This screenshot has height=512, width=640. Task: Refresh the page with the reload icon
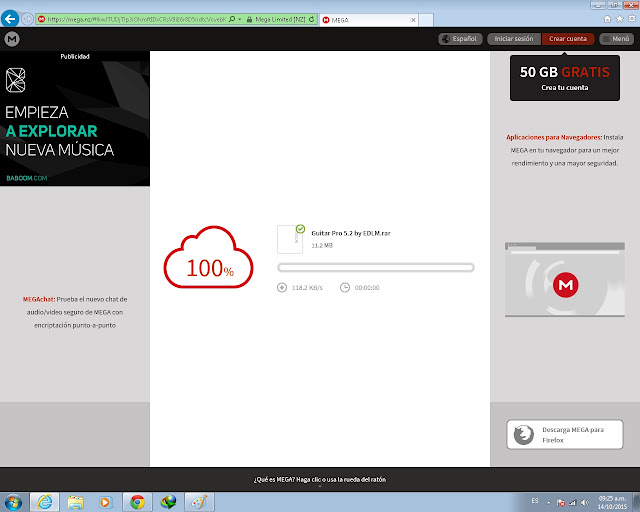click(312, 19)
